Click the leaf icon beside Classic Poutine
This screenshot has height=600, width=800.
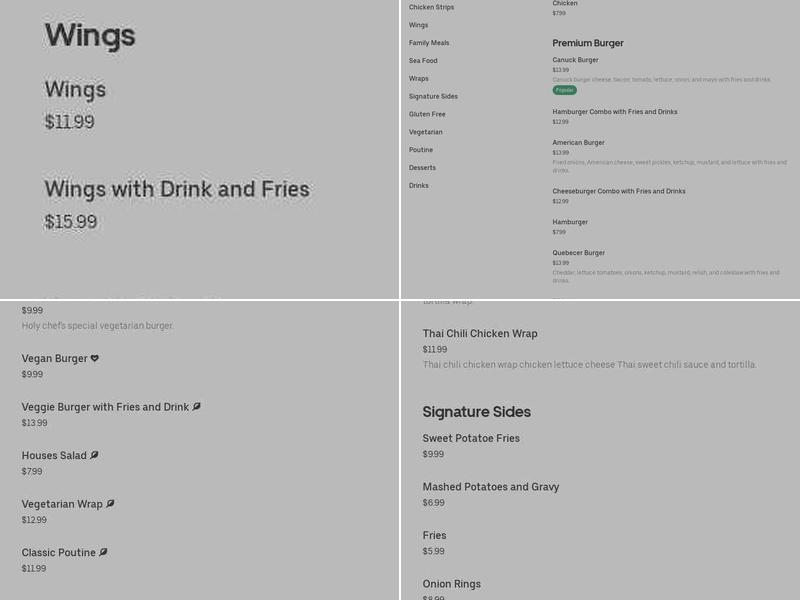tap(104, 552)
